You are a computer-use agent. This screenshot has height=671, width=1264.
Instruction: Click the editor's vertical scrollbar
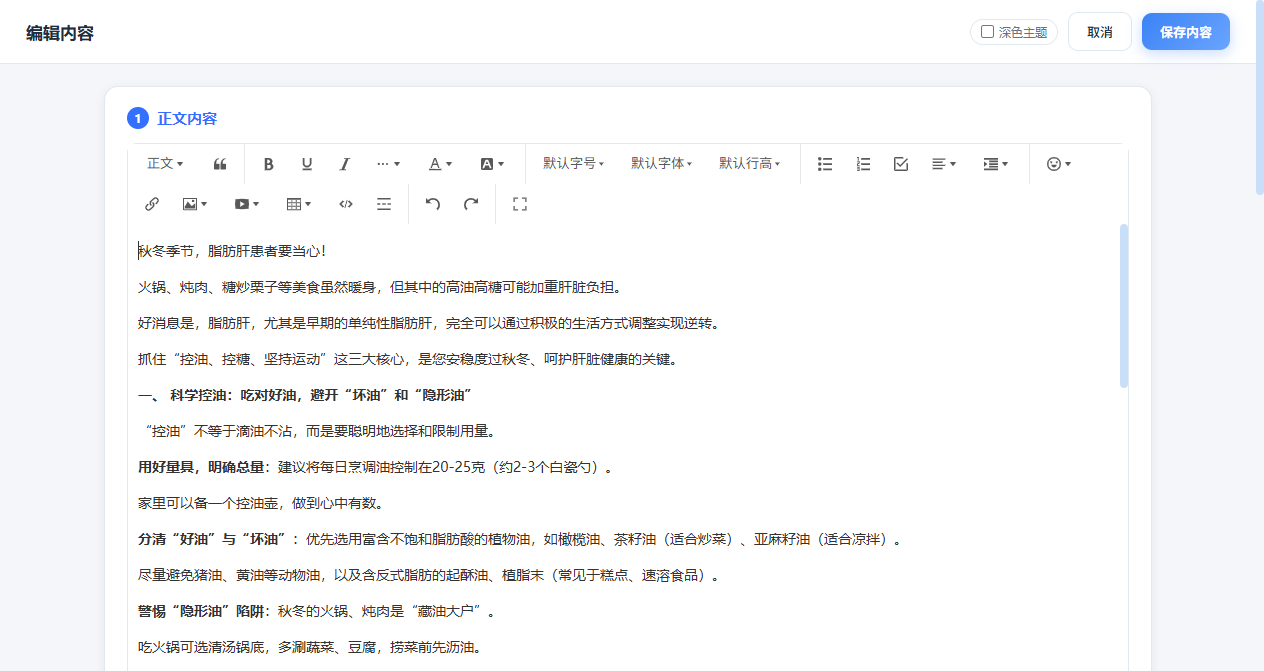tap(1124, 305)
